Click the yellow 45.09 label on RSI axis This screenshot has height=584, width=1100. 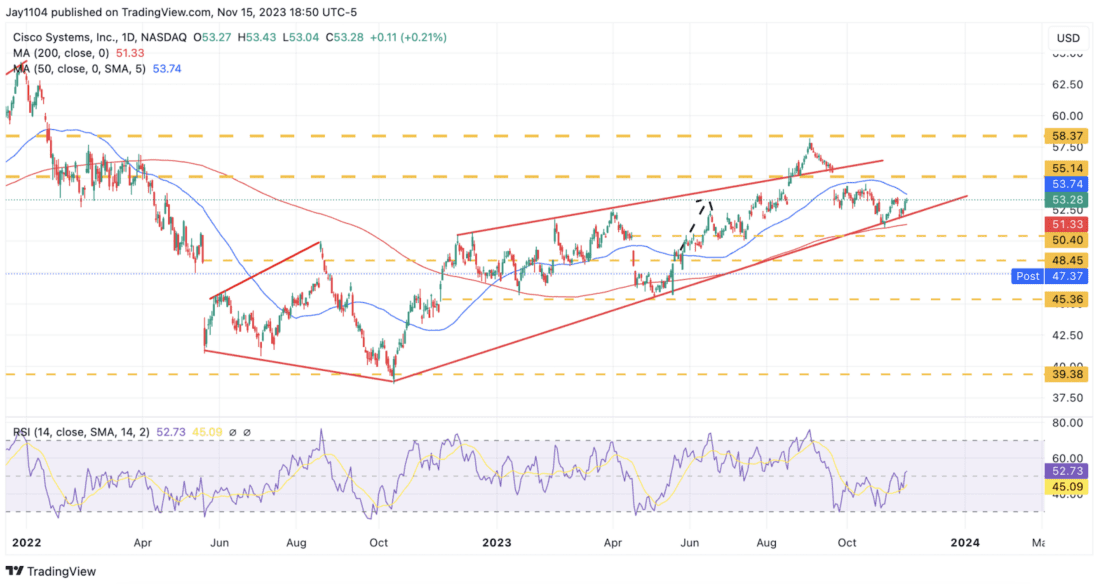pyautogui.click(x=1067, y=487)
